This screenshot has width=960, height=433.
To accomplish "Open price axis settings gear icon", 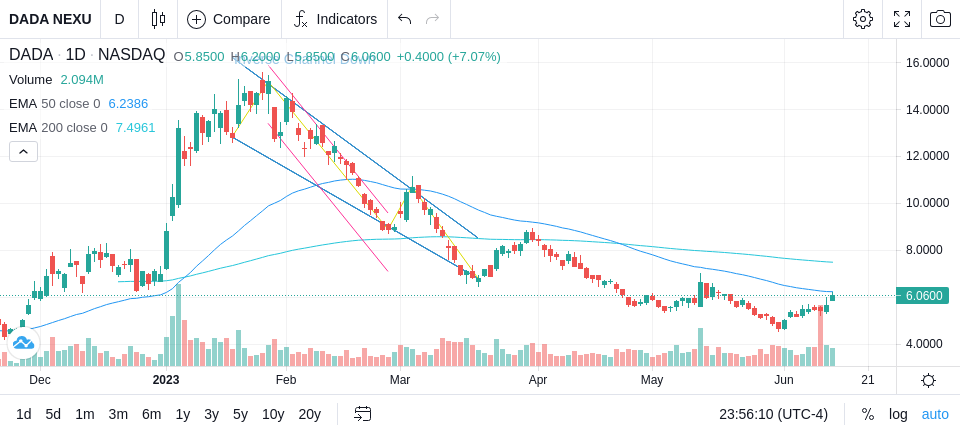I will [x=928, y=380].
